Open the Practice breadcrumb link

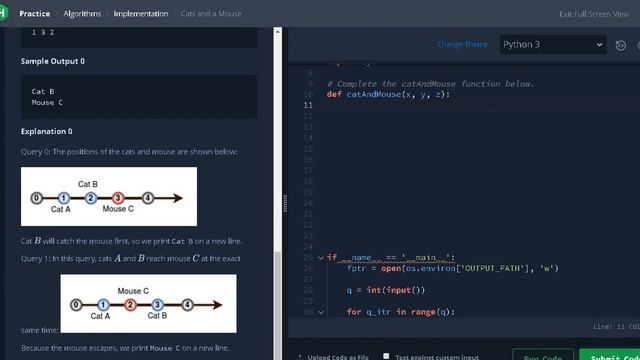[35, 14]
